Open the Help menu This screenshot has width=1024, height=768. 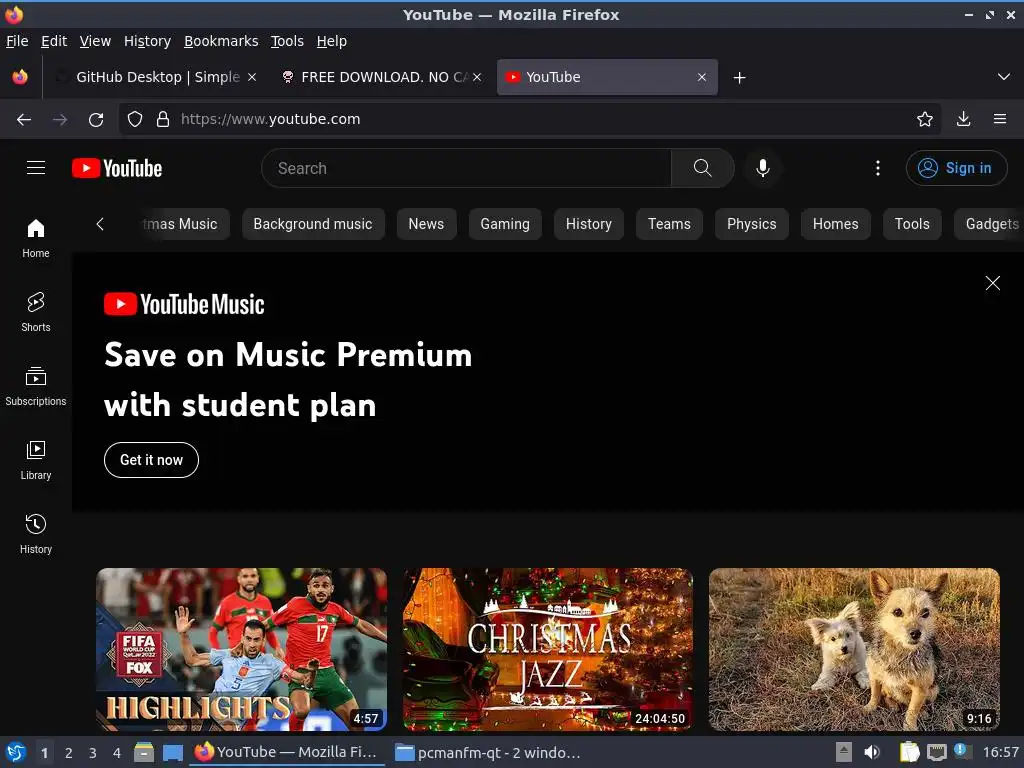tap(332, 41)
